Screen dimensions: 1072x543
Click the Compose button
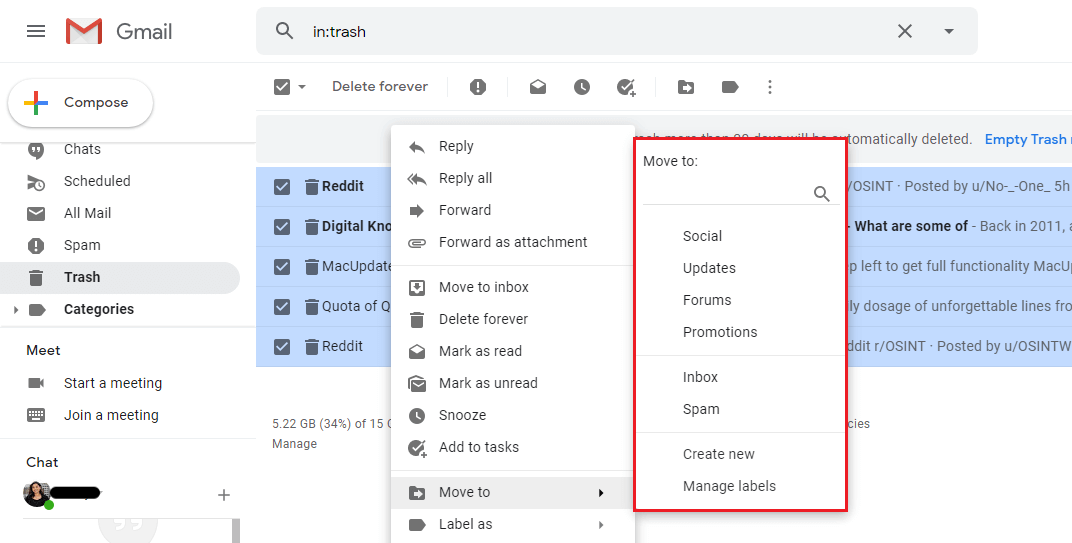pyautogui.click(x=81, y=103)
